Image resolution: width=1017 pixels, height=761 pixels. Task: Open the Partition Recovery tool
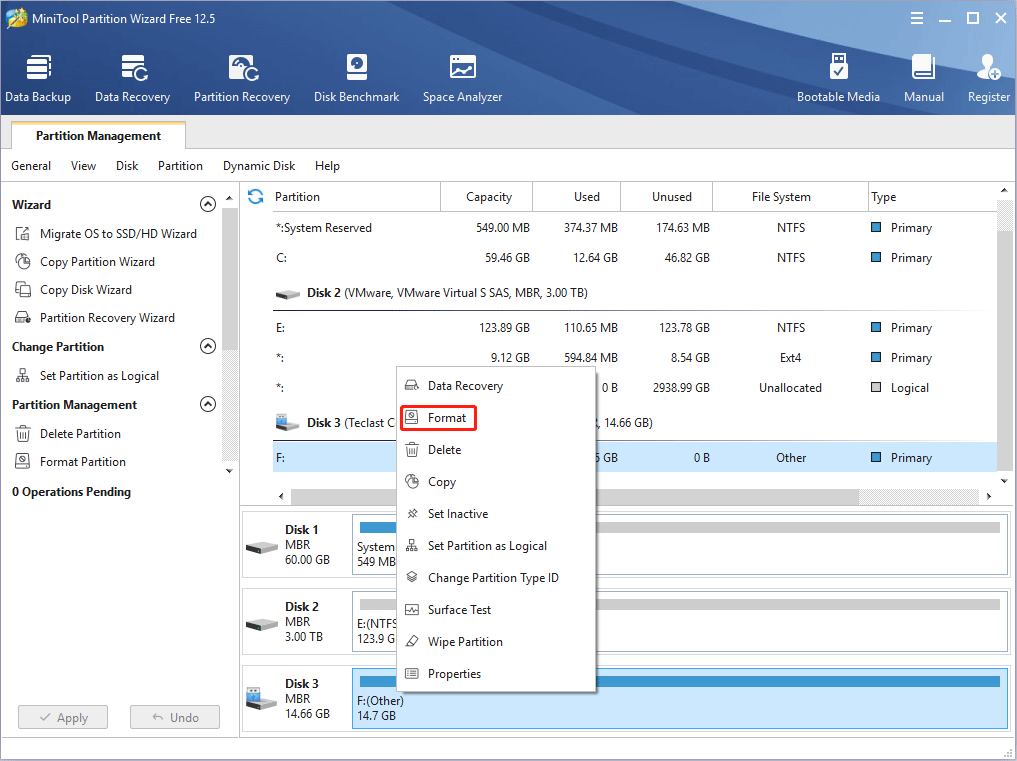[241, 77]
